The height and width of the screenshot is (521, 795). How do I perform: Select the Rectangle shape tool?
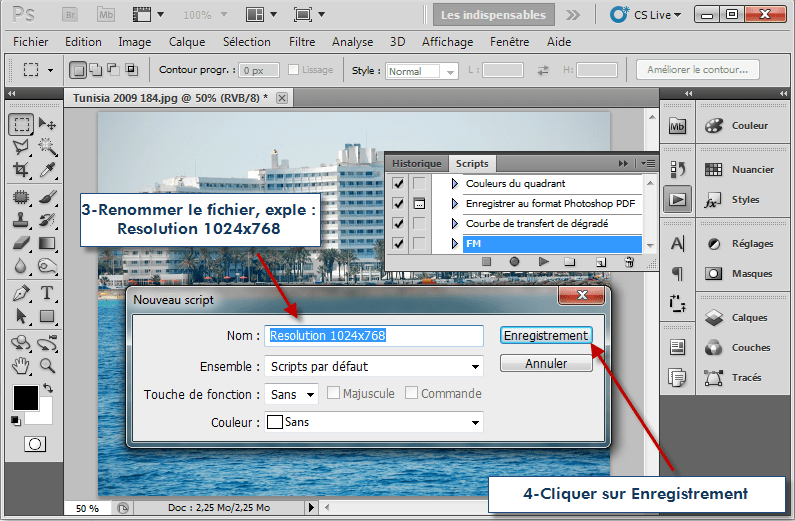click(48, 316)
